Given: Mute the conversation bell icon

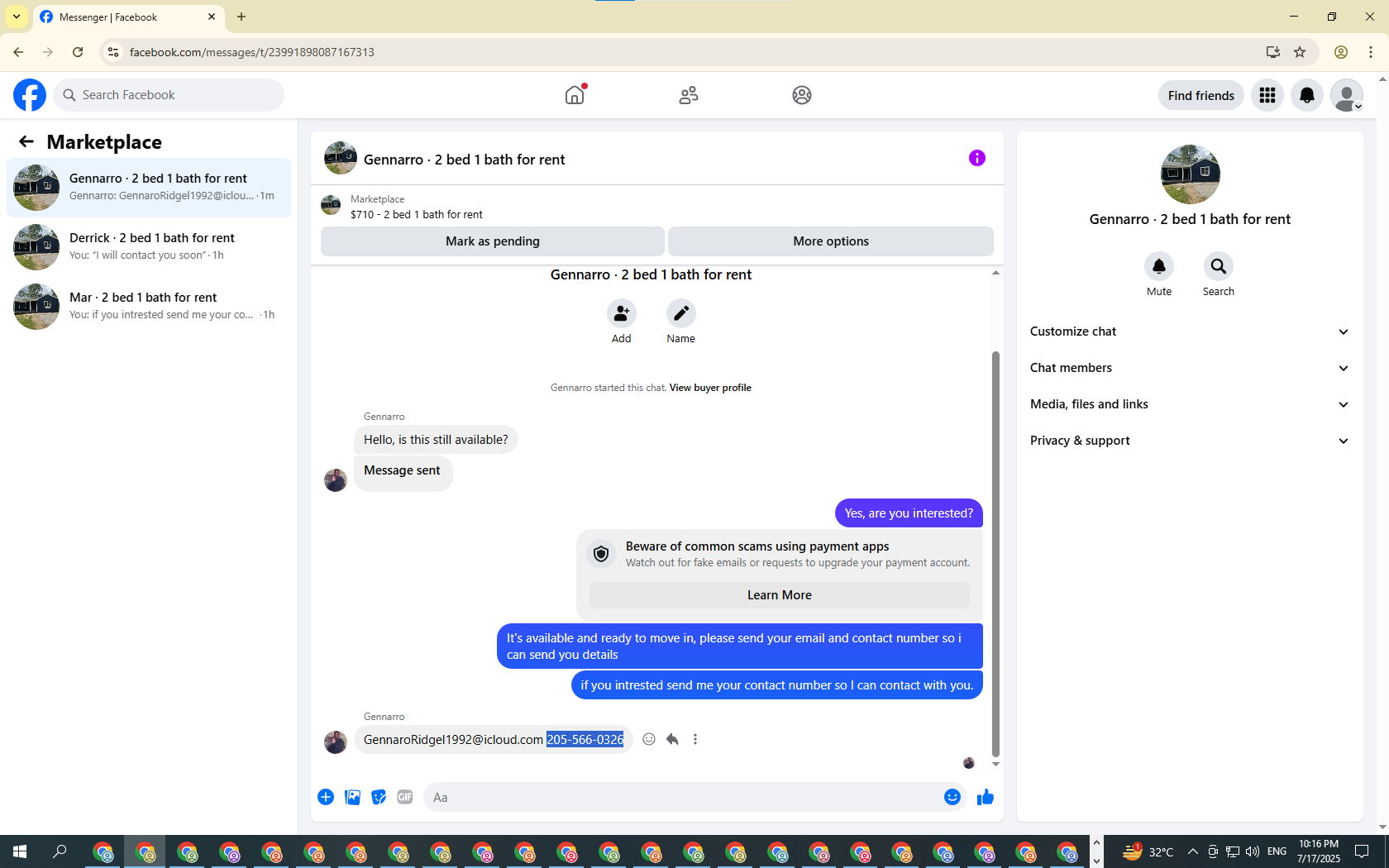Looking at the screenshot, I should click(1159, 266).
